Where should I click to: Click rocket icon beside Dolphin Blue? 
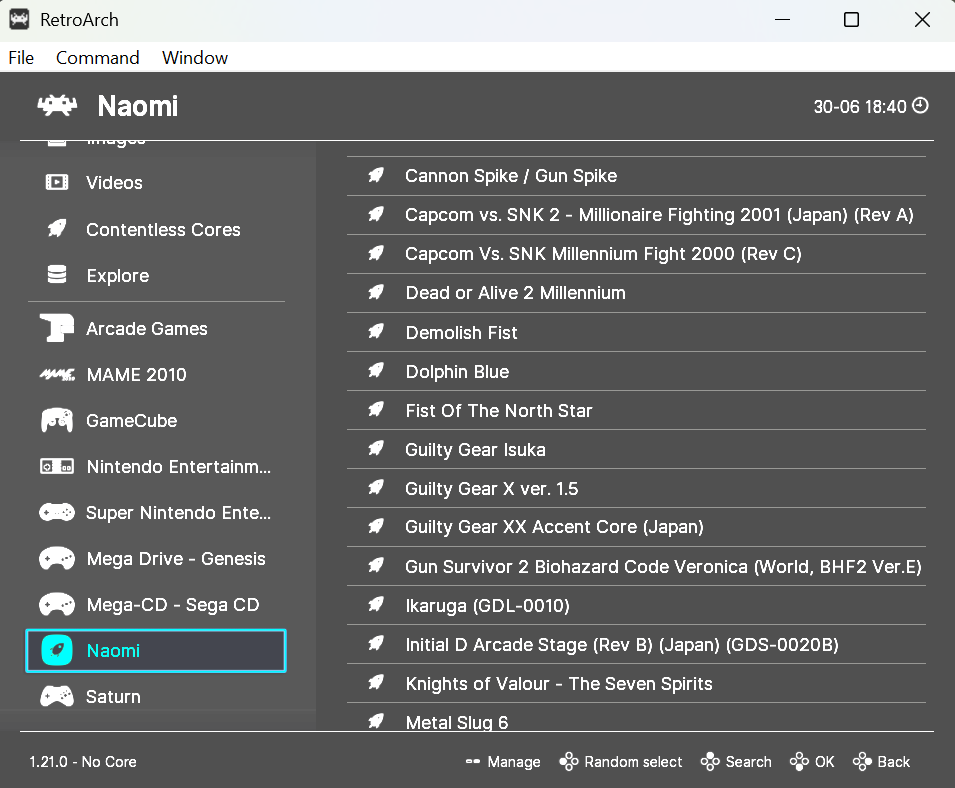(x=376, y=371)
